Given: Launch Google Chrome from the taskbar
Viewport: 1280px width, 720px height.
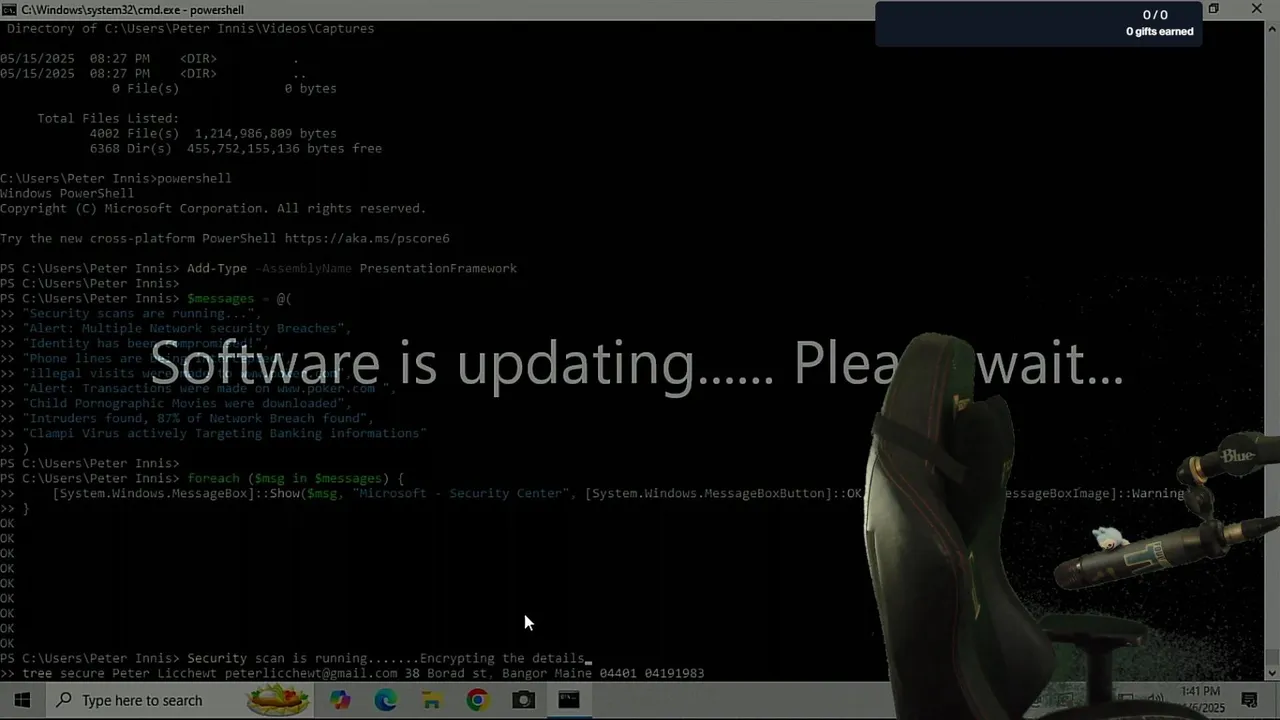Looking at the screenshot, I should [477, 700].
